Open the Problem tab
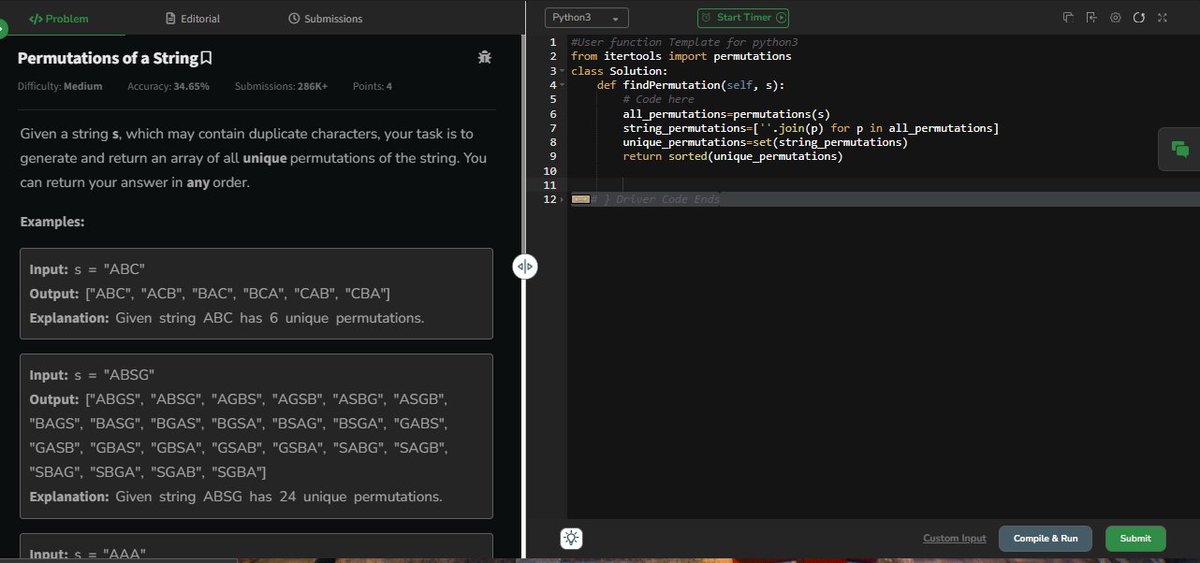 point(58,18)
